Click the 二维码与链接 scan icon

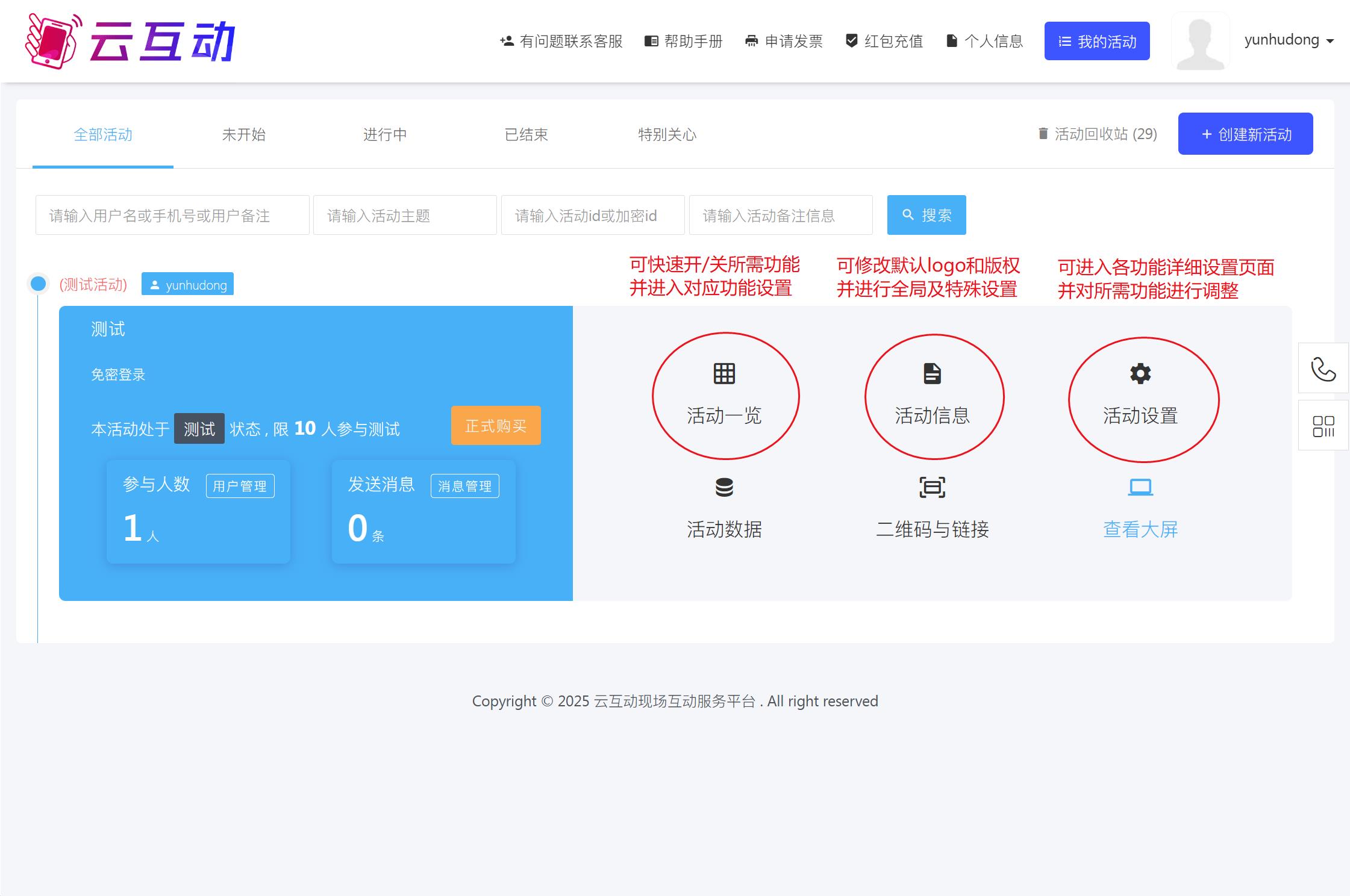[932, 487]
